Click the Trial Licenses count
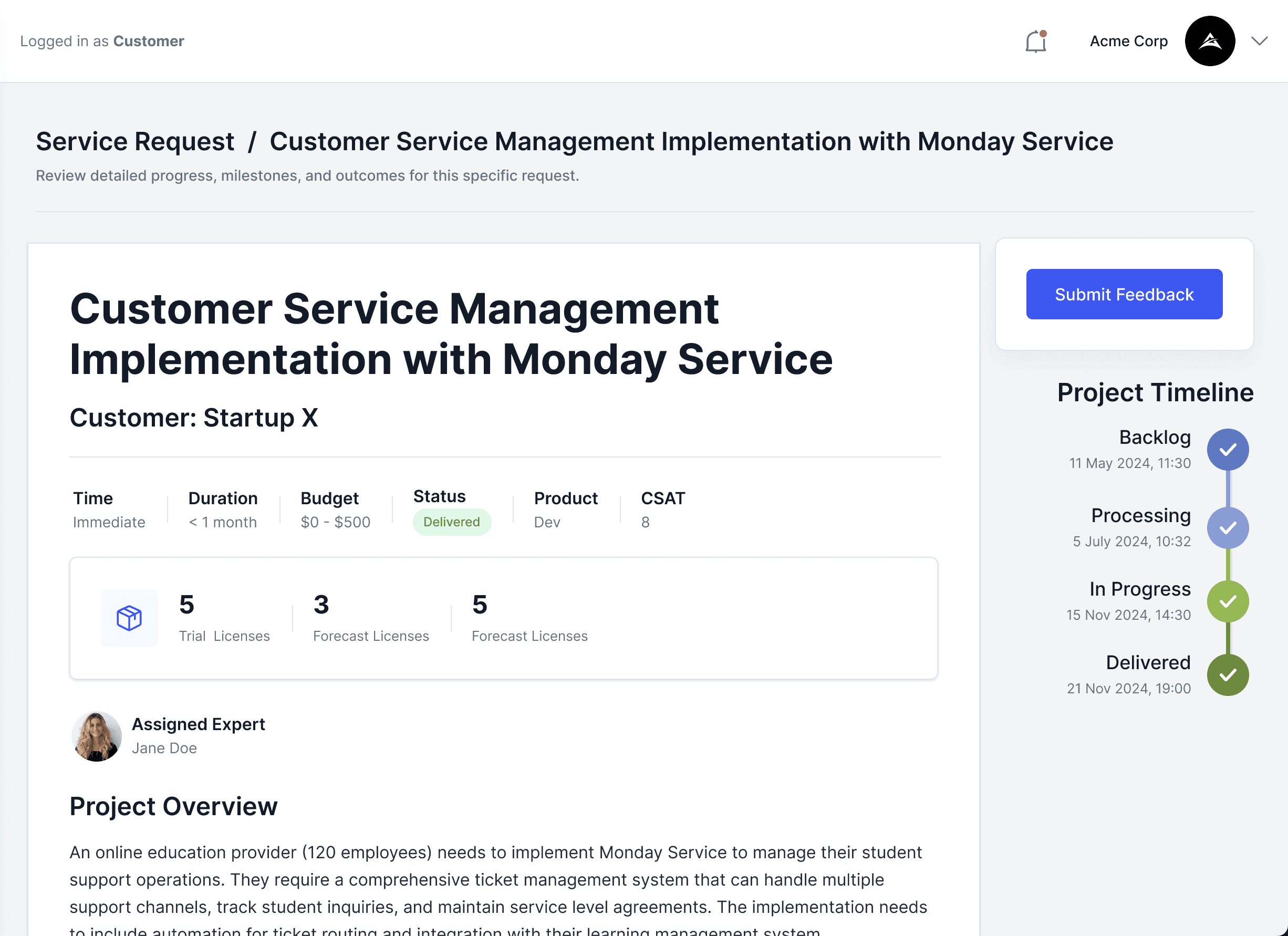 tap(187, 605)
